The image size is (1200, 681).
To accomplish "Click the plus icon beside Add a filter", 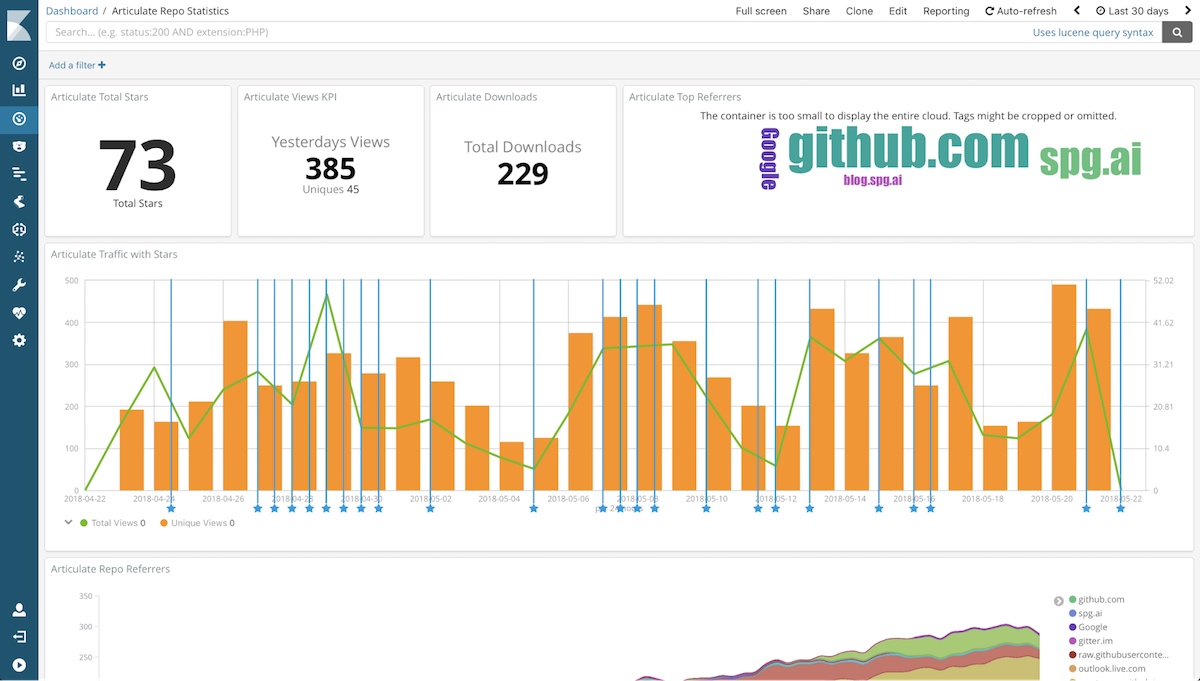I will (102, 65).
